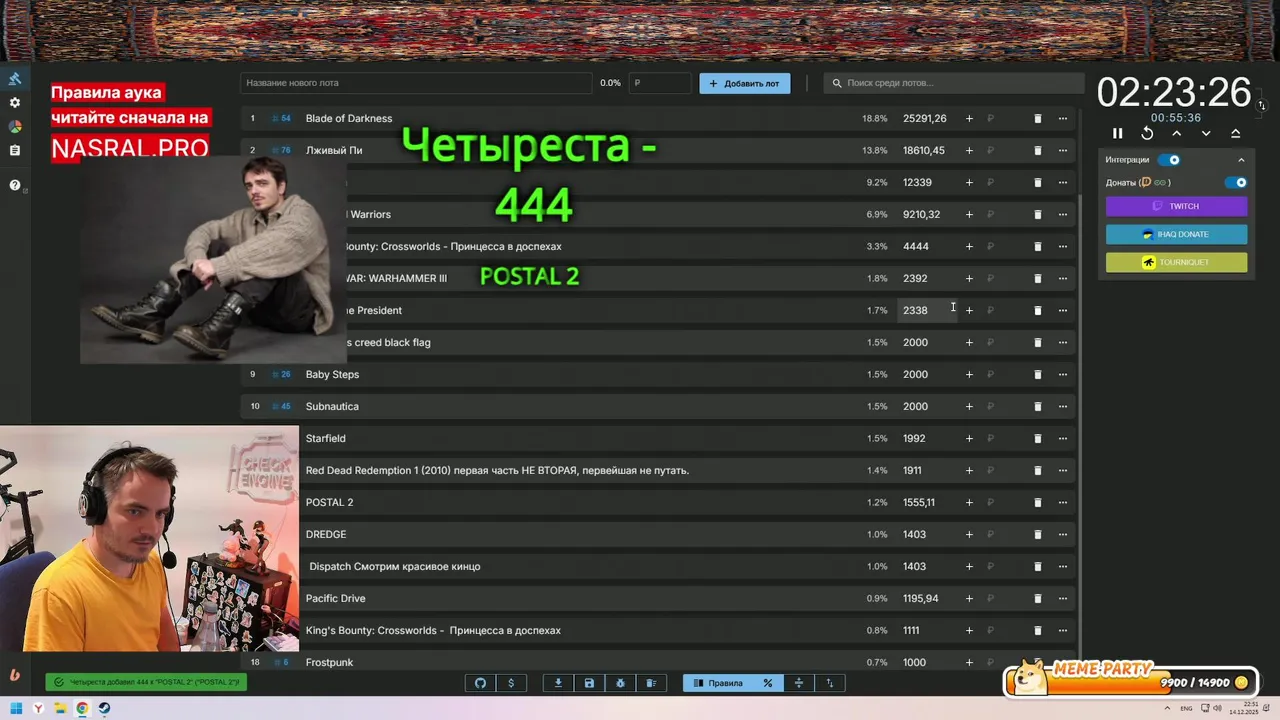Click the save floppy disk icon
Screen dimensions: 1280x720
589,683
